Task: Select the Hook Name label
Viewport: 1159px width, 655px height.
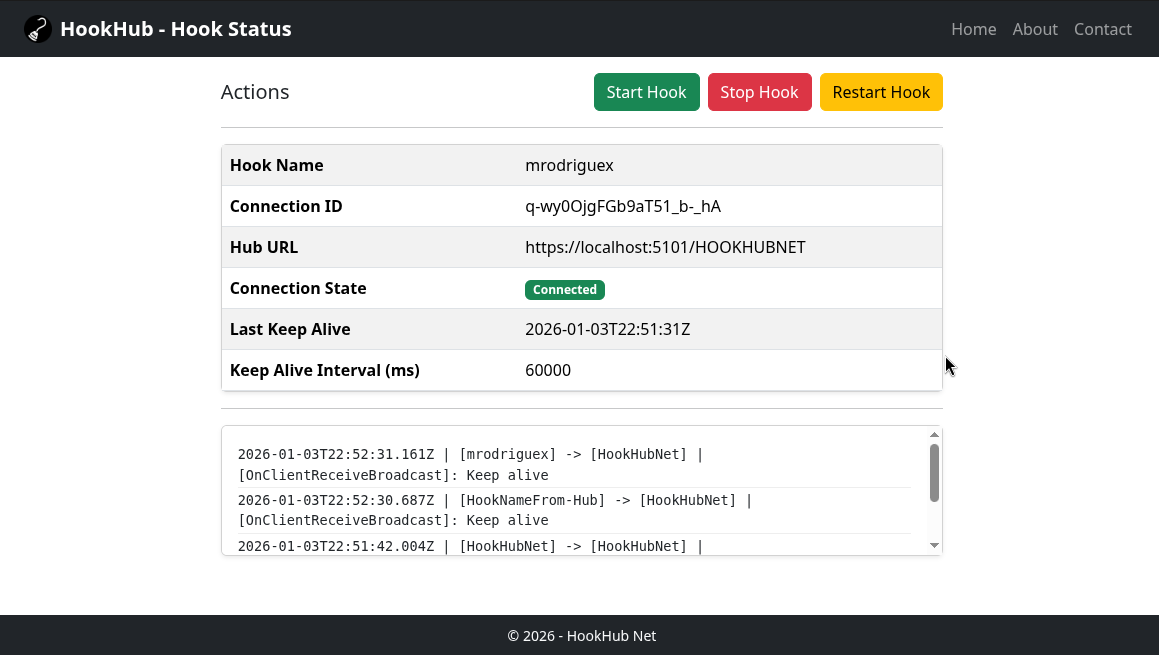Action: coord(276,165)
